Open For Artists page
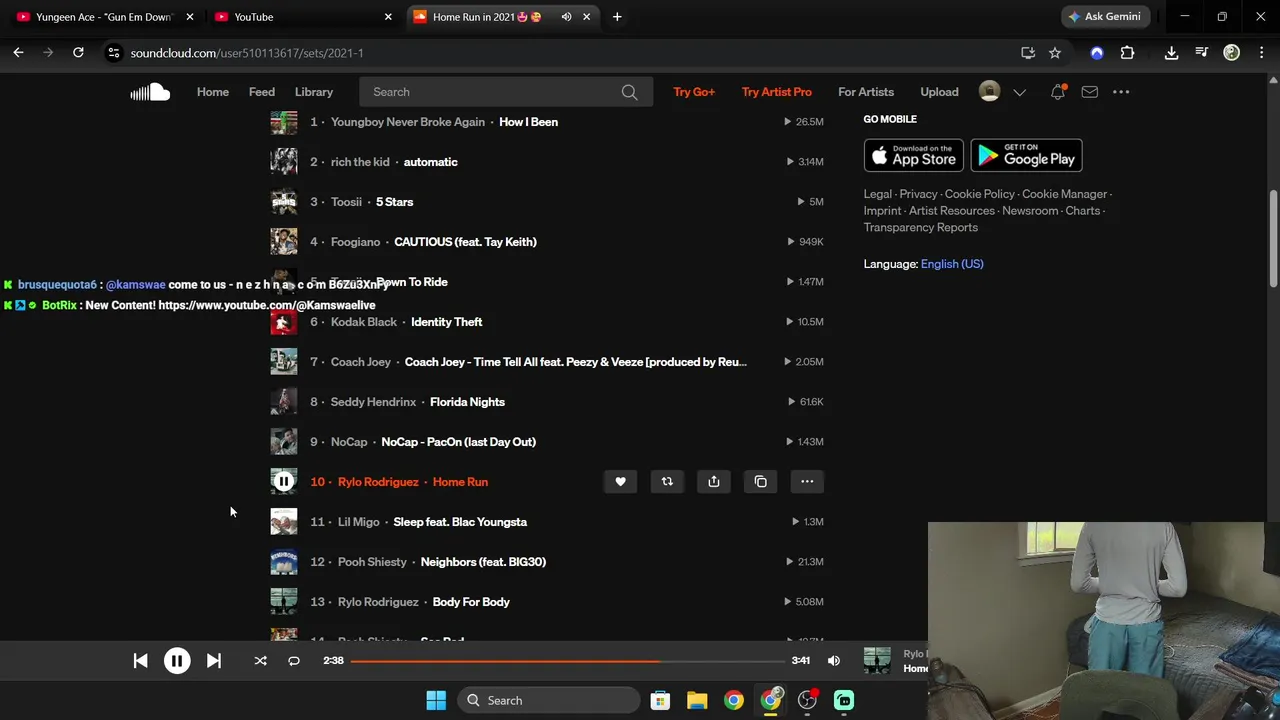The image size is (1280, 720). point(866,92)
